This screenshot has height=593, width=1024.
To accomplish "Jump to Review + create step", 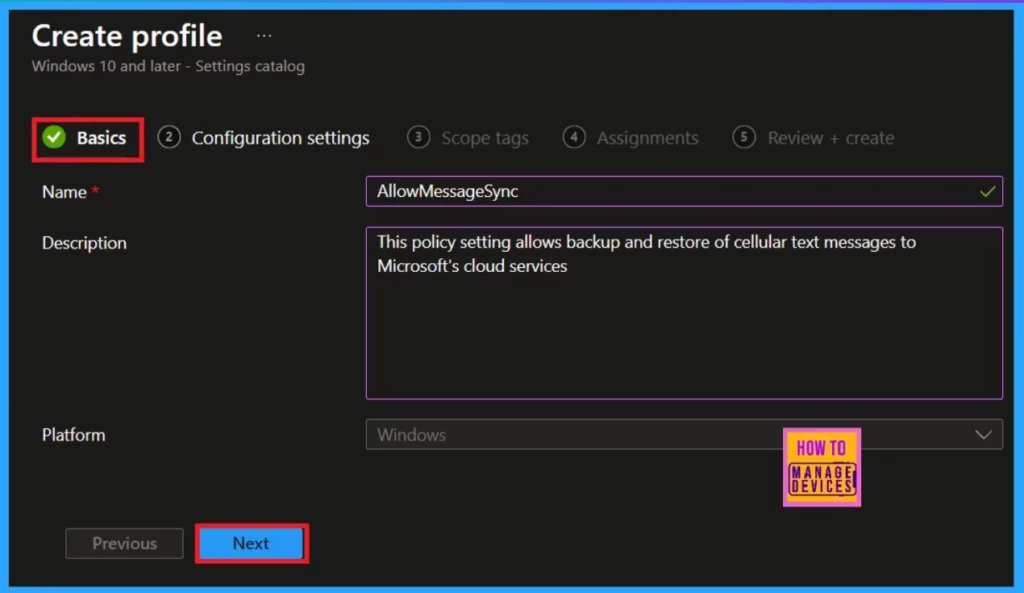I will pos(813,138).
